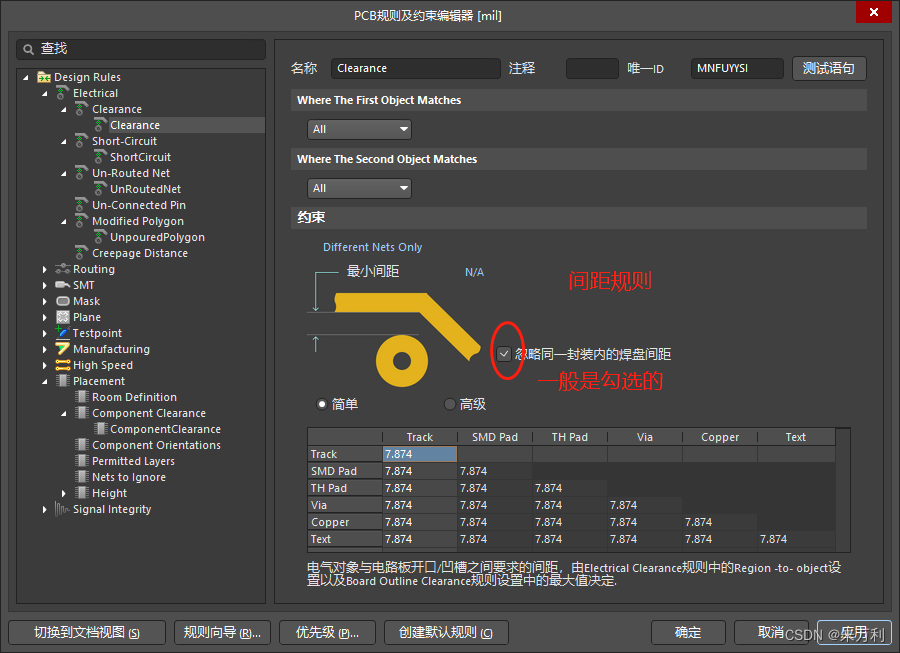This screenshot has height=653, width=900.
Task: Click the Design Rules folder icon
Action: 44,77
